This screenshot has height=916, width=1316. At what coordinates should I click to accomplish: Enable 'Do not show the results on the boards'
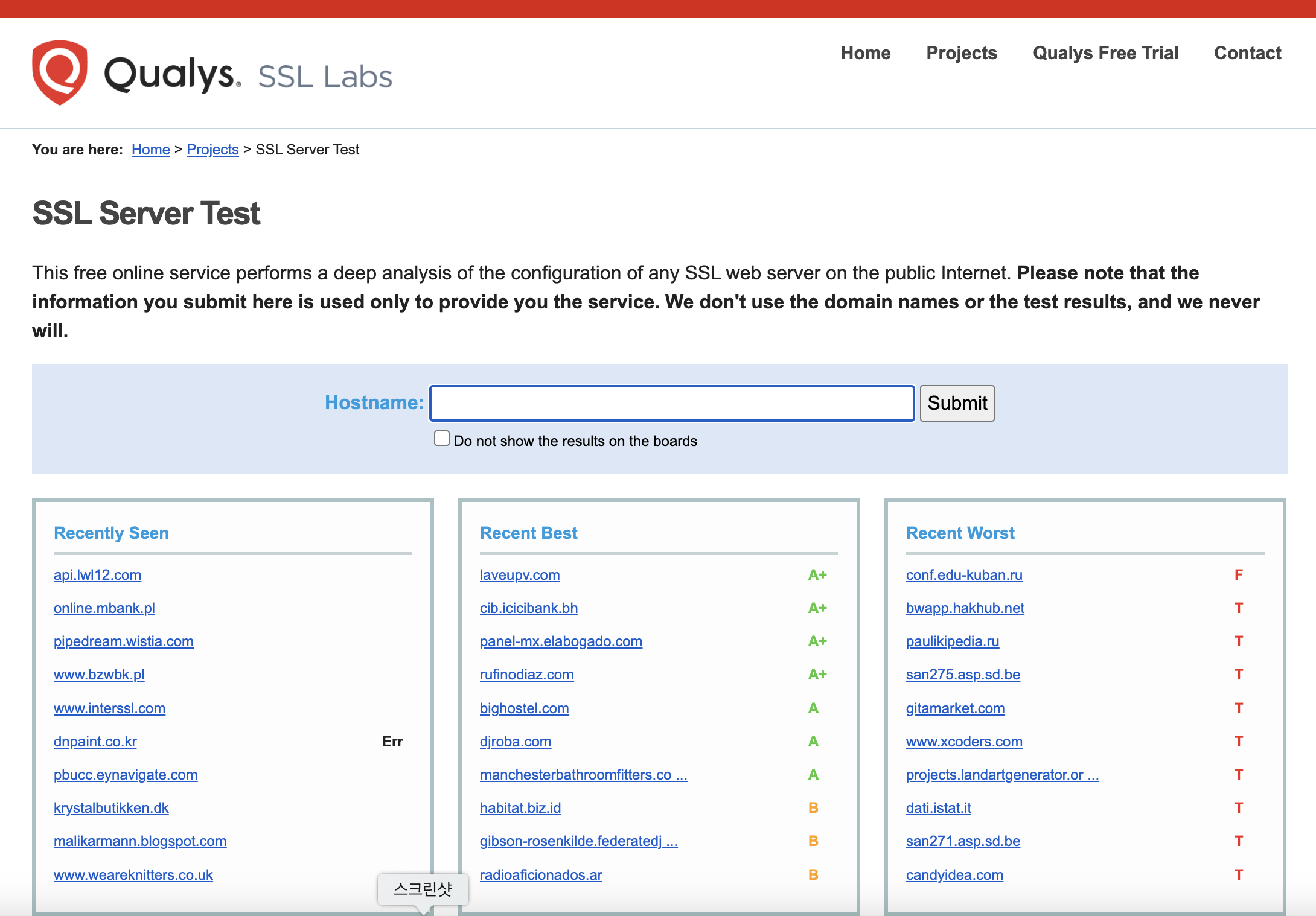pyautogui.click(x=441, y=437)
